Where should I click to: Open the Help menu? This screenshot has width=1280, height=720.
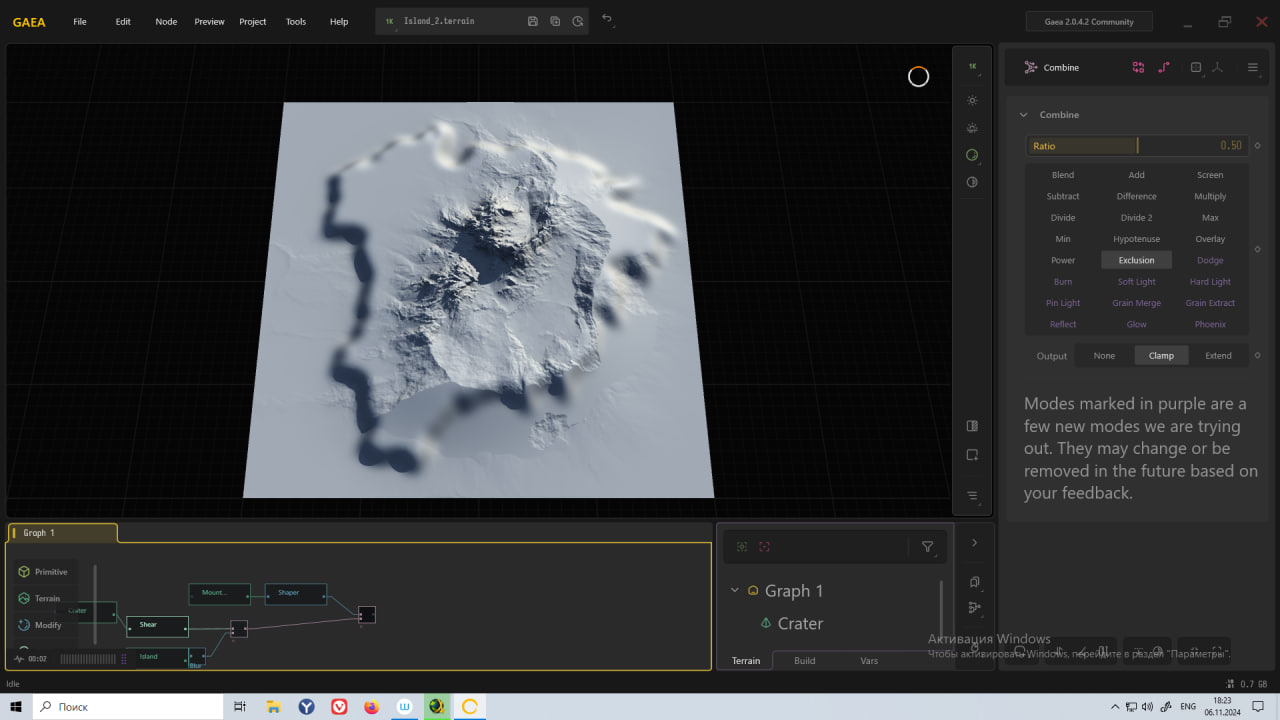(339, 21)
